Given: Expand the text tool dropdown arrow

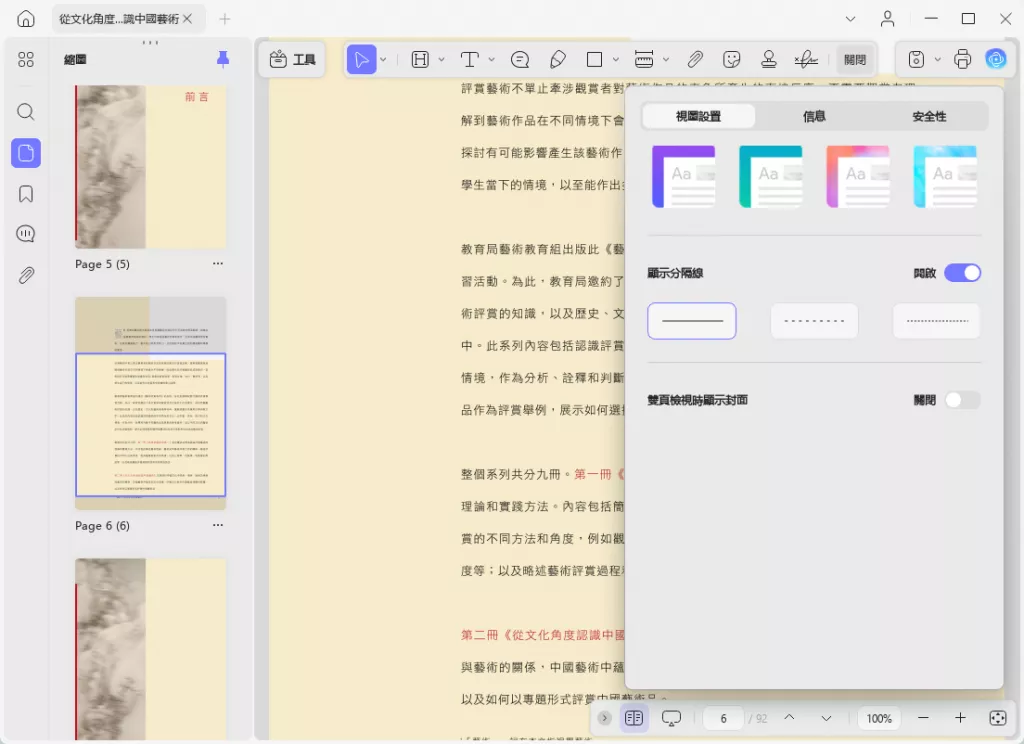Looking at the screenshot, I should pyautogui.click(x=492, y=60).
